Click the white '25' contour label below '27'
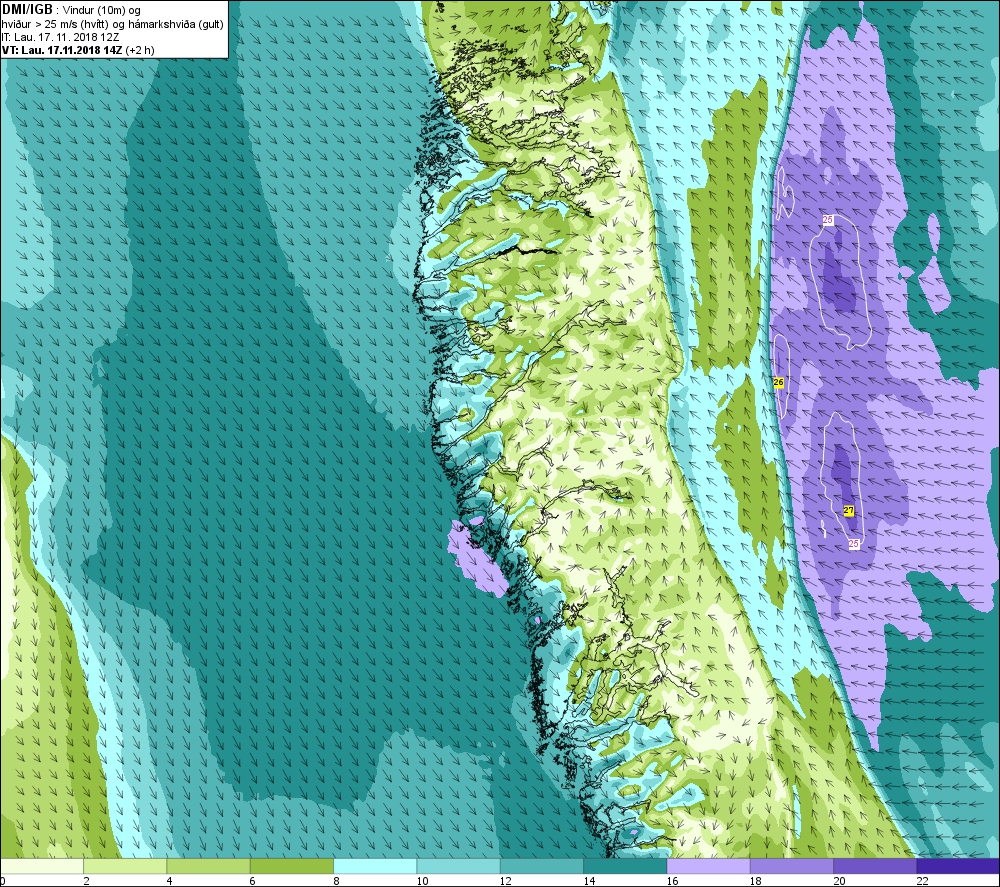1000x887 pixels. [854, 543]
